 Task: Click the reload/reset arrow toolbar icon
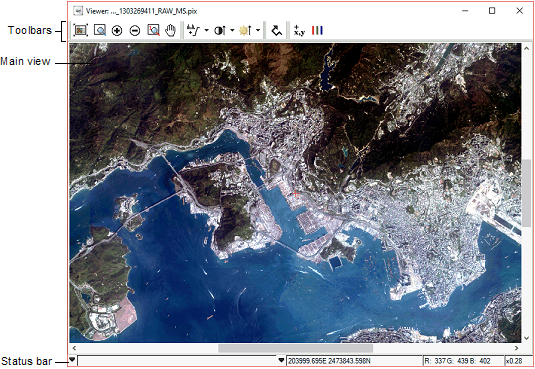point(276,30)
